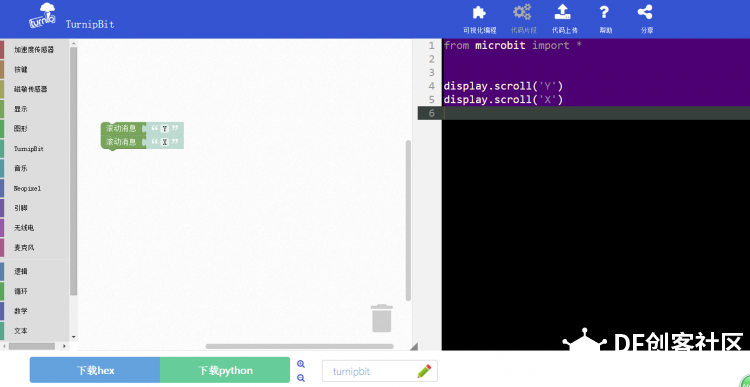The height and width of the screenshot is (387, 750).
Task: Open the 麦克风 block category
Action: click(x=34, y=248)
